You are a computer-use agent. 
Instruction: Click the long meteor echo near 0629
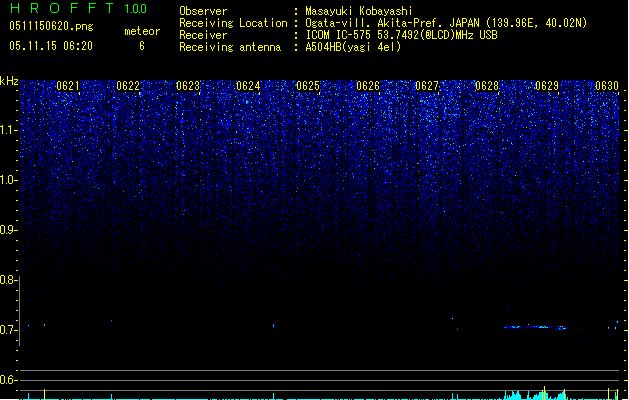pyautogui.click(x=536, y=327)
